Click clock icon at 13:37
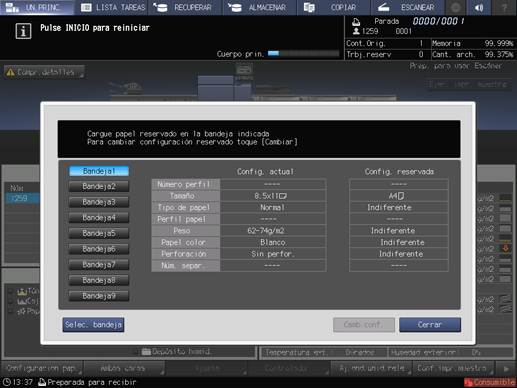 click(7, 382)
